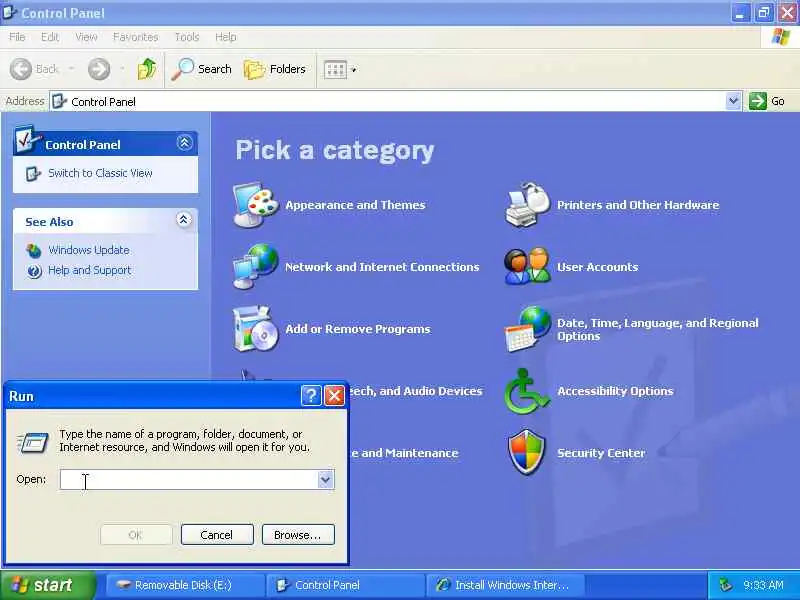Screen dimensions: 800x600
Task: Click the Accessibility Options wheelchair icon
Action: click(527, 391)
